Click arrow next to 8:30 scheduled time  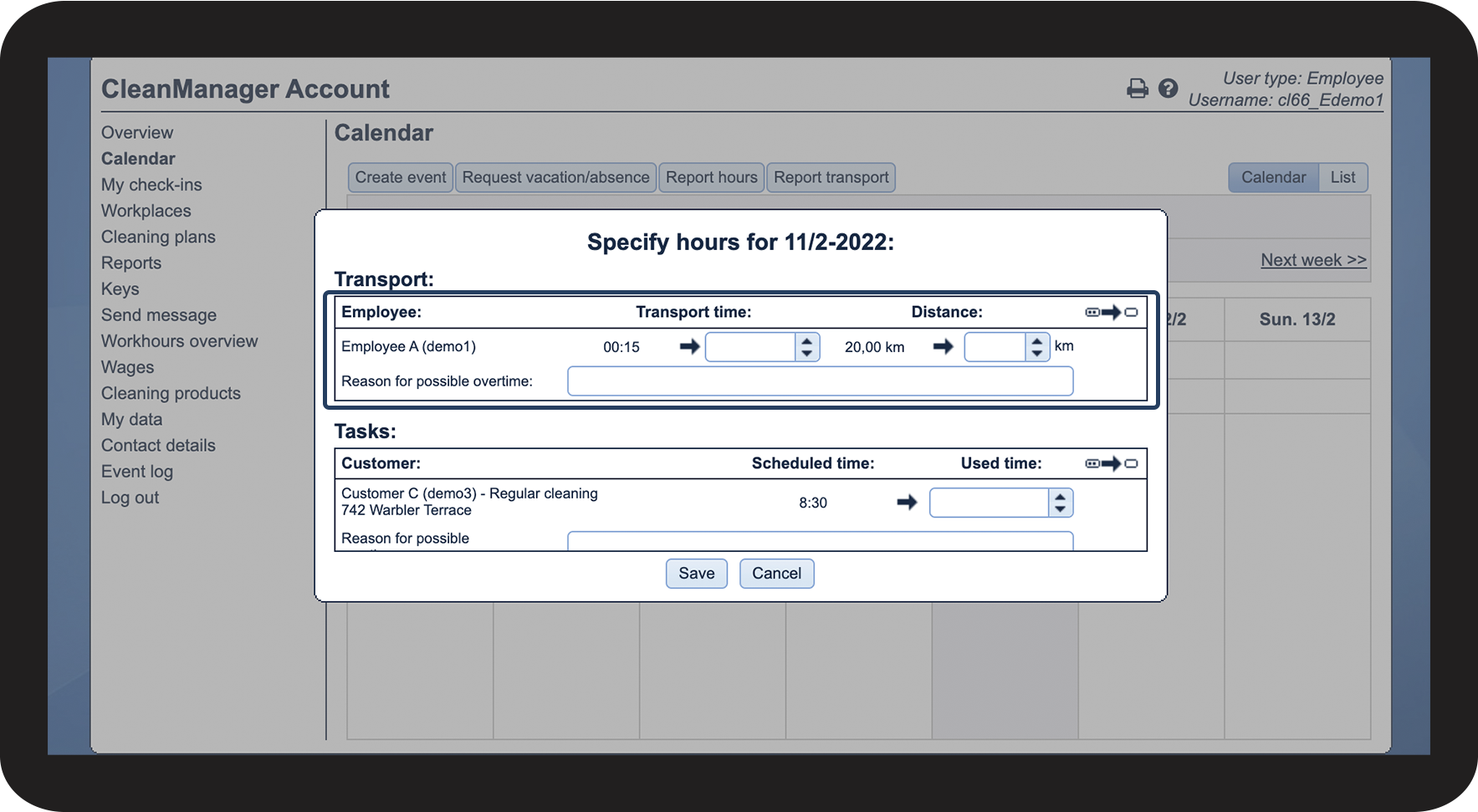coord(907,503)
